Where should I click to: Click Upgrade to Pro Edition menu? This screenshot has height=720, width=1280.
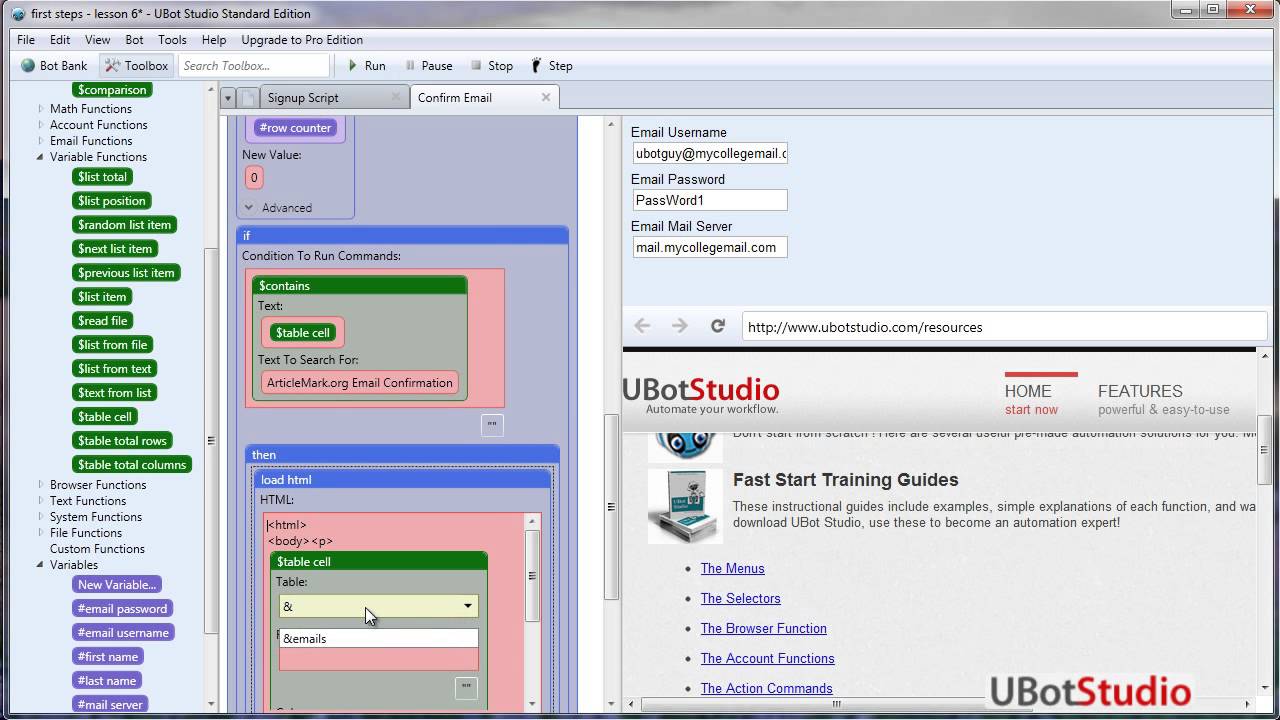tap(302, 40)
